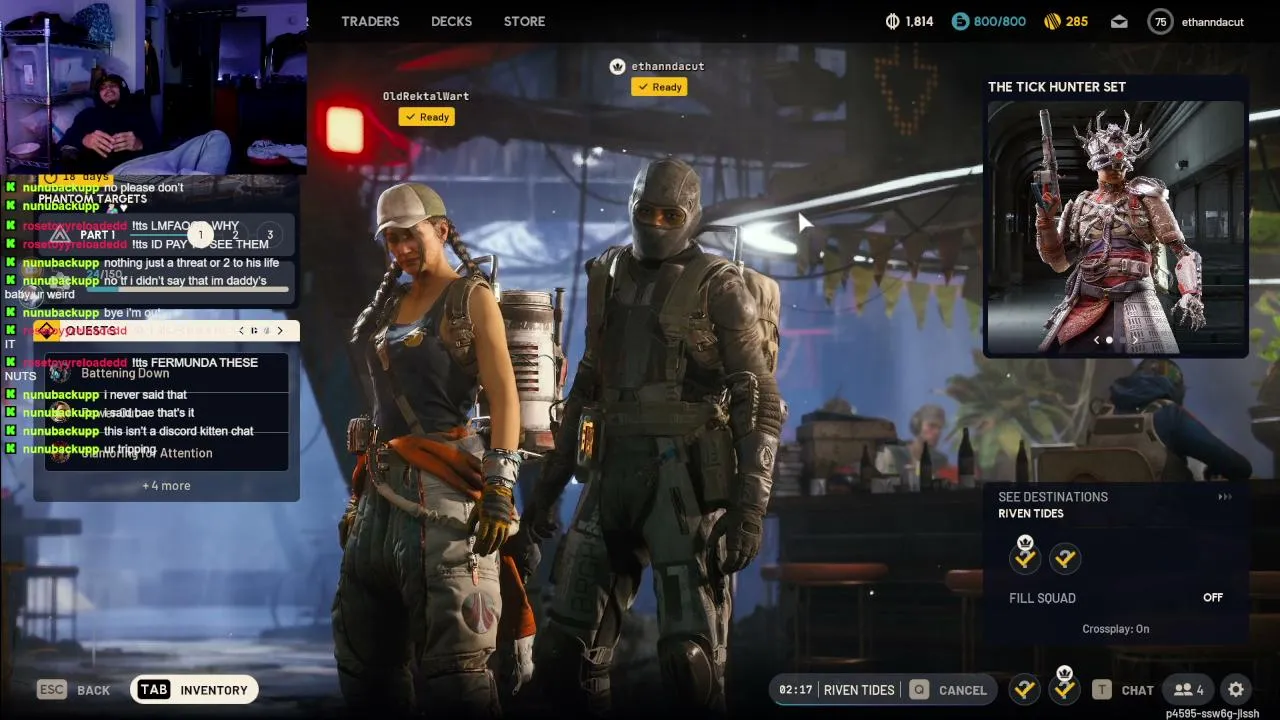Go to previous quest page arrow
The width and height of the screenshot is (1280, 720).
pos(241,331)
